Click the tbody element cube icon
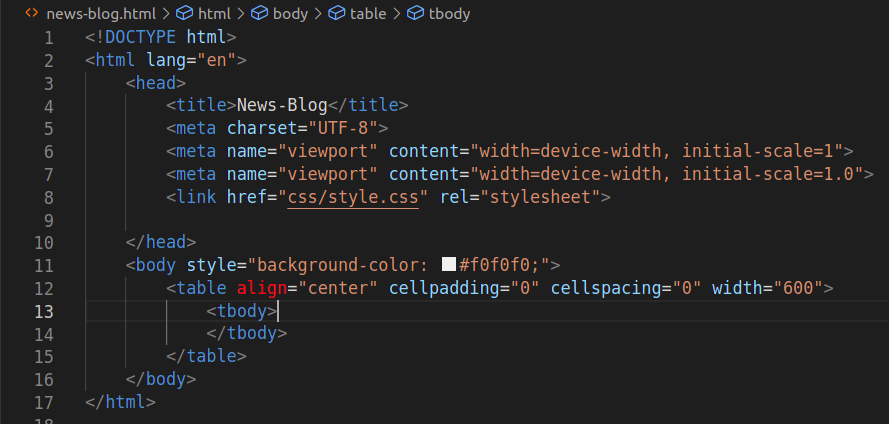This screenshot has width=889, height=424. (x=416, y=13)
